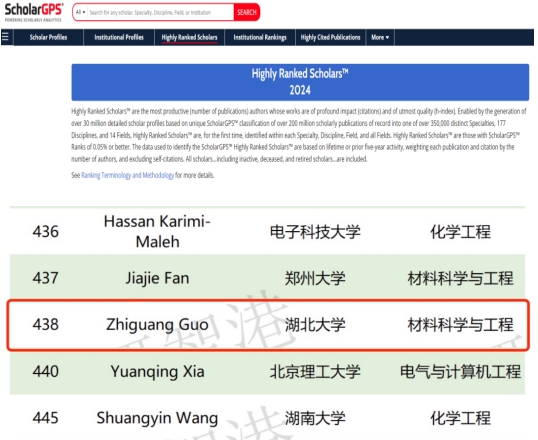Open the hamburger menu icon
This screenshot has width=538, height=440.
(x=5, y=37)
